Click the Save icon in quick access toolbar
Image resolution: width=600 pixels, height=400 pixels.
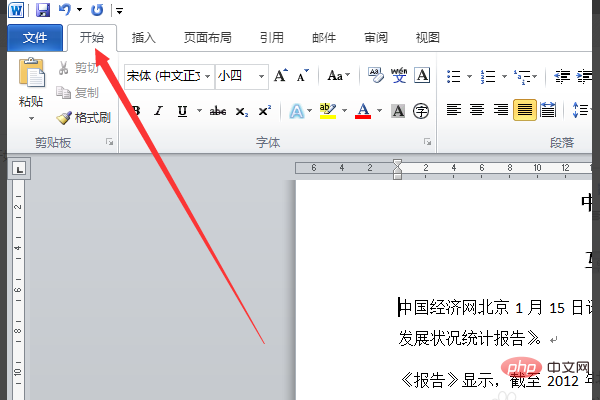[x=42, y=10]
